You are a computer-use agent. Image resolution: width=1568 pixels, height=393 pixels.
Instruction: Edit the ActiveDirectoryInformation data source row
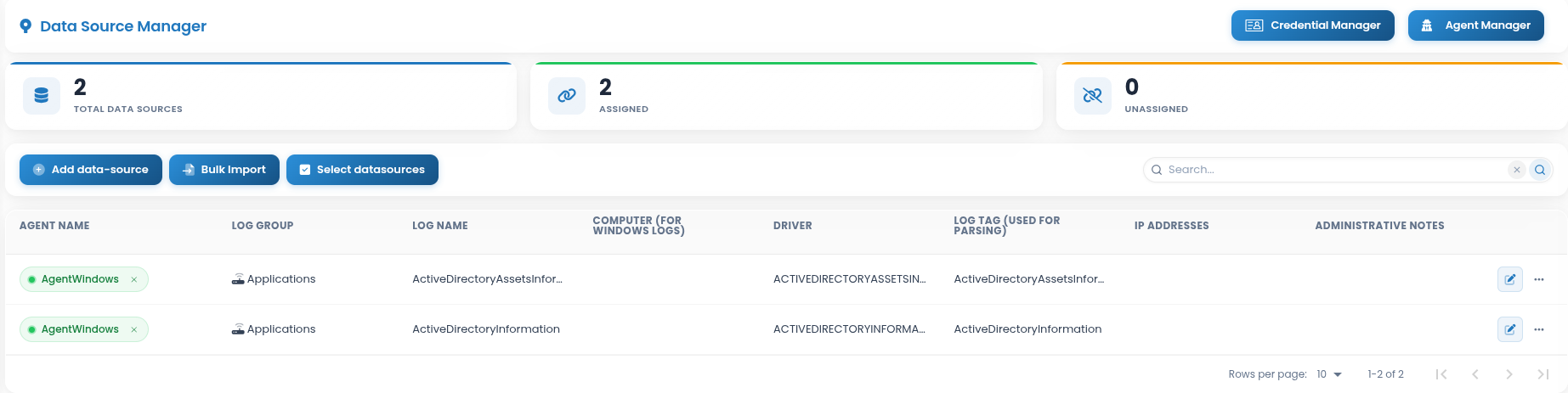click(1509, 329)
